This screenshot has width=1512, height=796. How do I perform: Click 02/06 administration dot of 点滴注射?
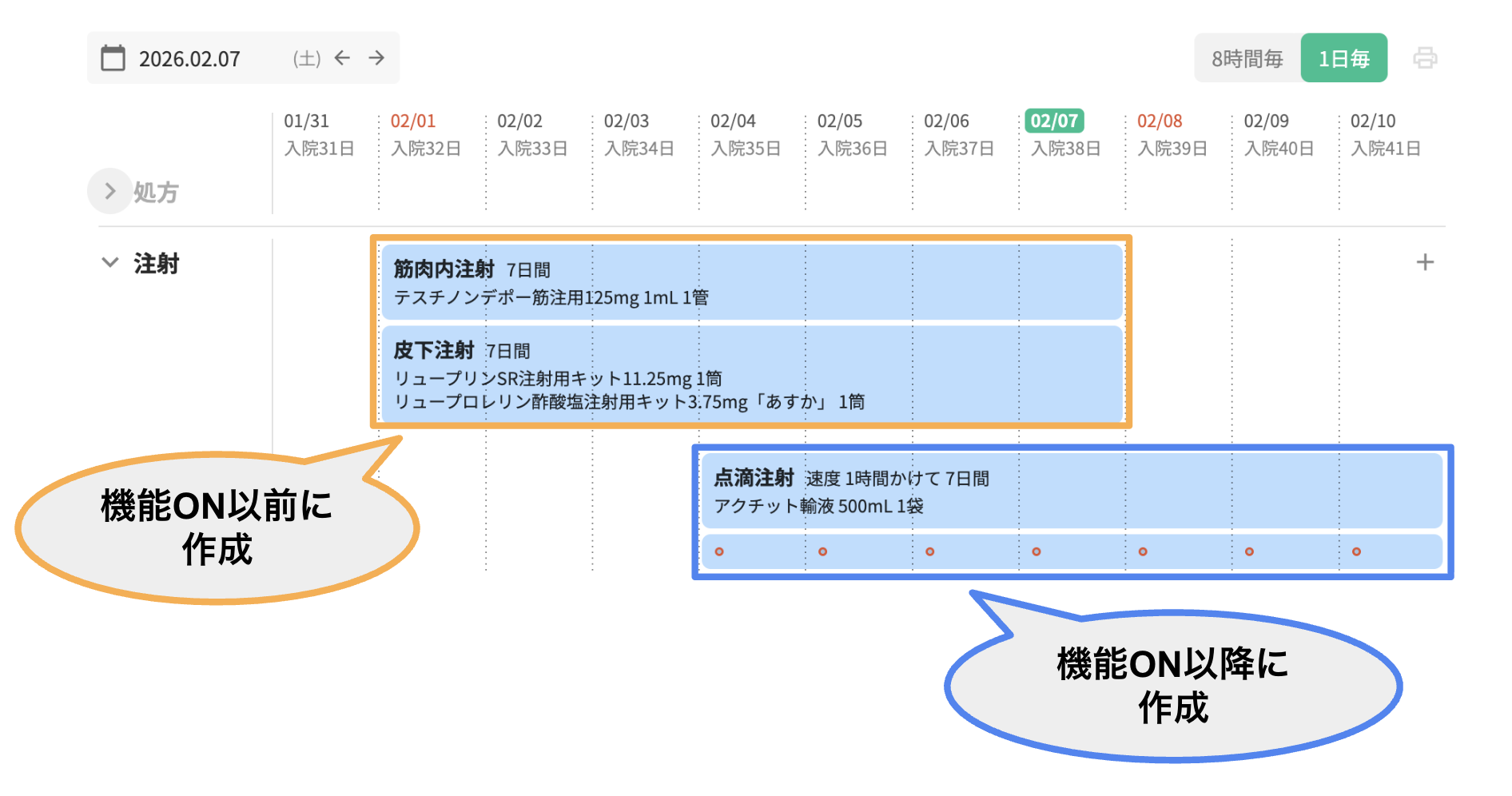pyautogui.click(x=930, y=551)
